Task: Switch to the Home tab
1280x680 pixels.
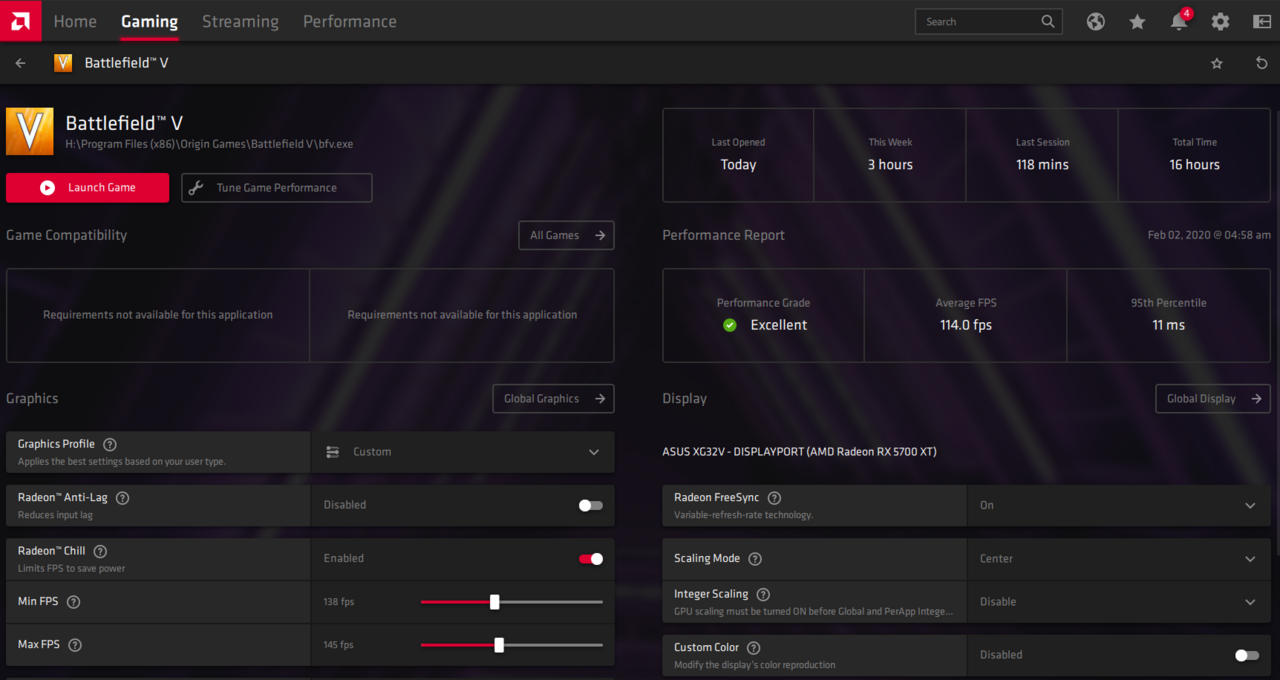Action: click(x=75, y=21)
